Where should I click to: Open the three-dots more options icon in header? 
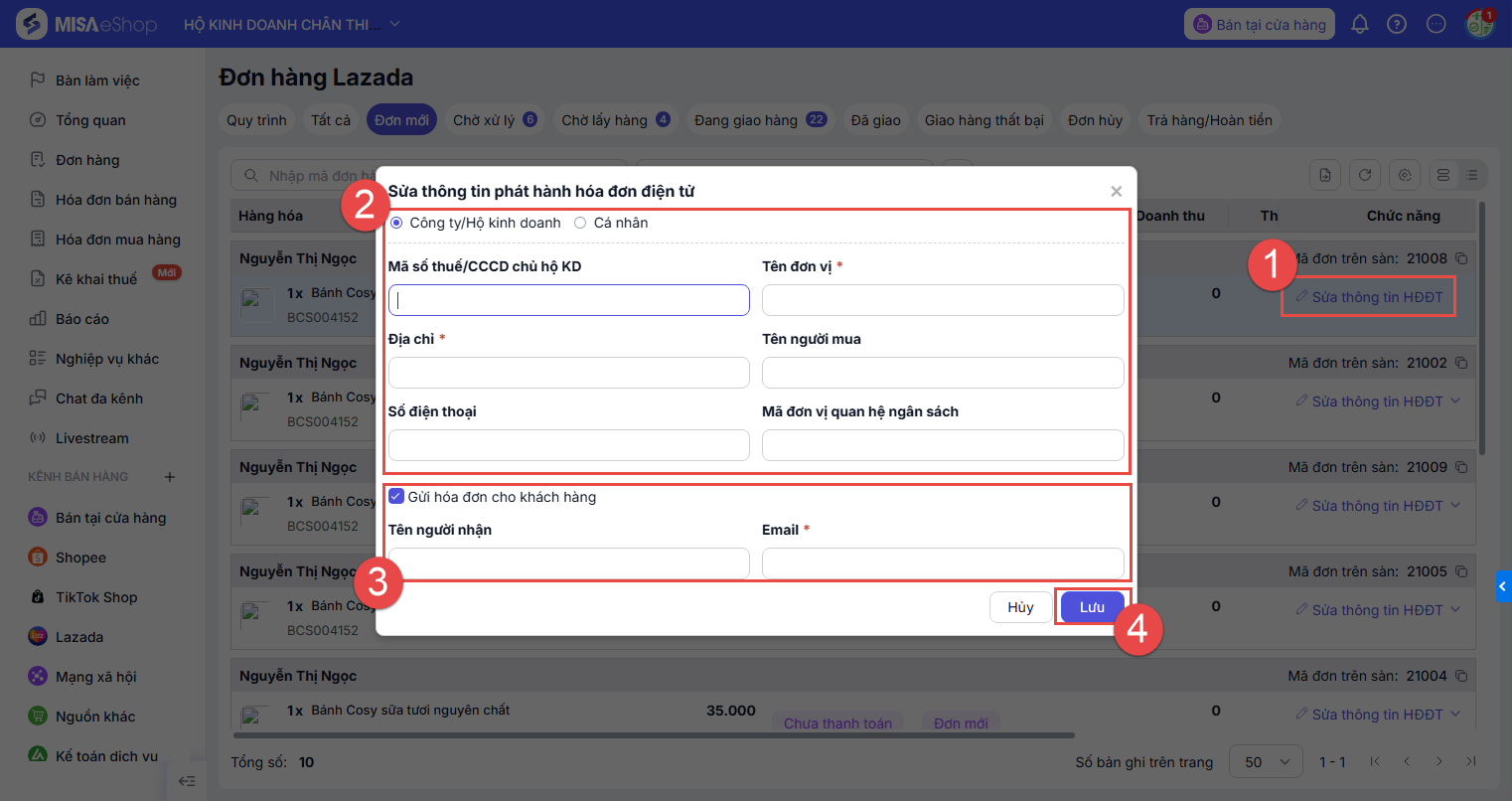pyautogui.click(x=1436, y=24)
